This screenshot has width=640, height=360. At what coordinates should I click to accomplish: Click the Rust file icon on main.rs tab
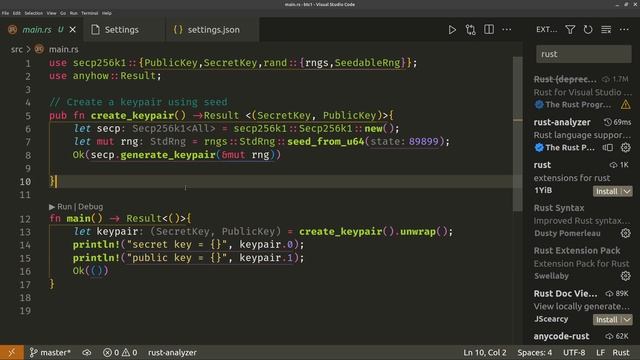[x=13, y=29]
